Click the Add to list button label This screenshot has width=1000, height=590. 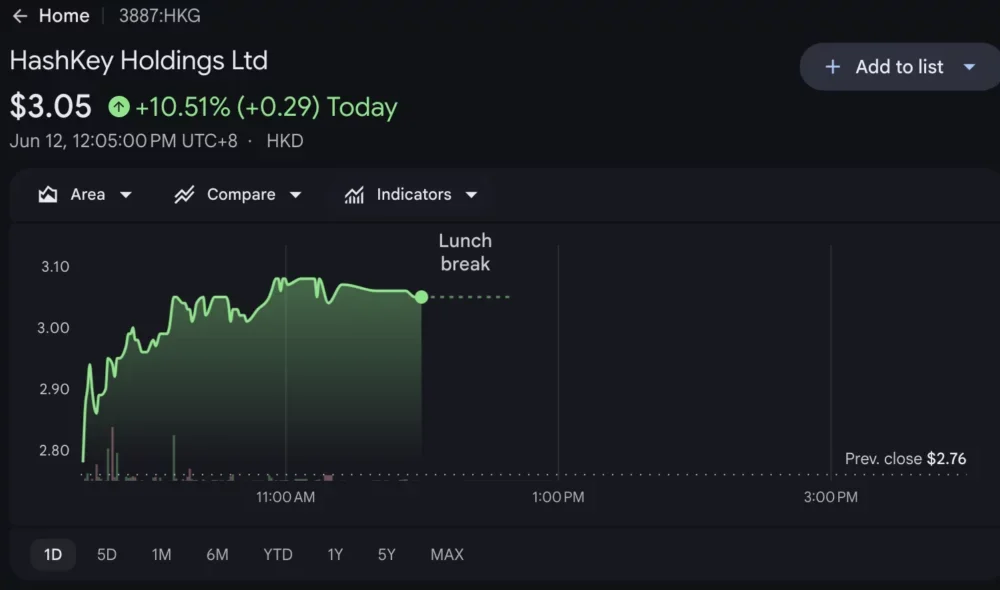[x=899, y=67]
